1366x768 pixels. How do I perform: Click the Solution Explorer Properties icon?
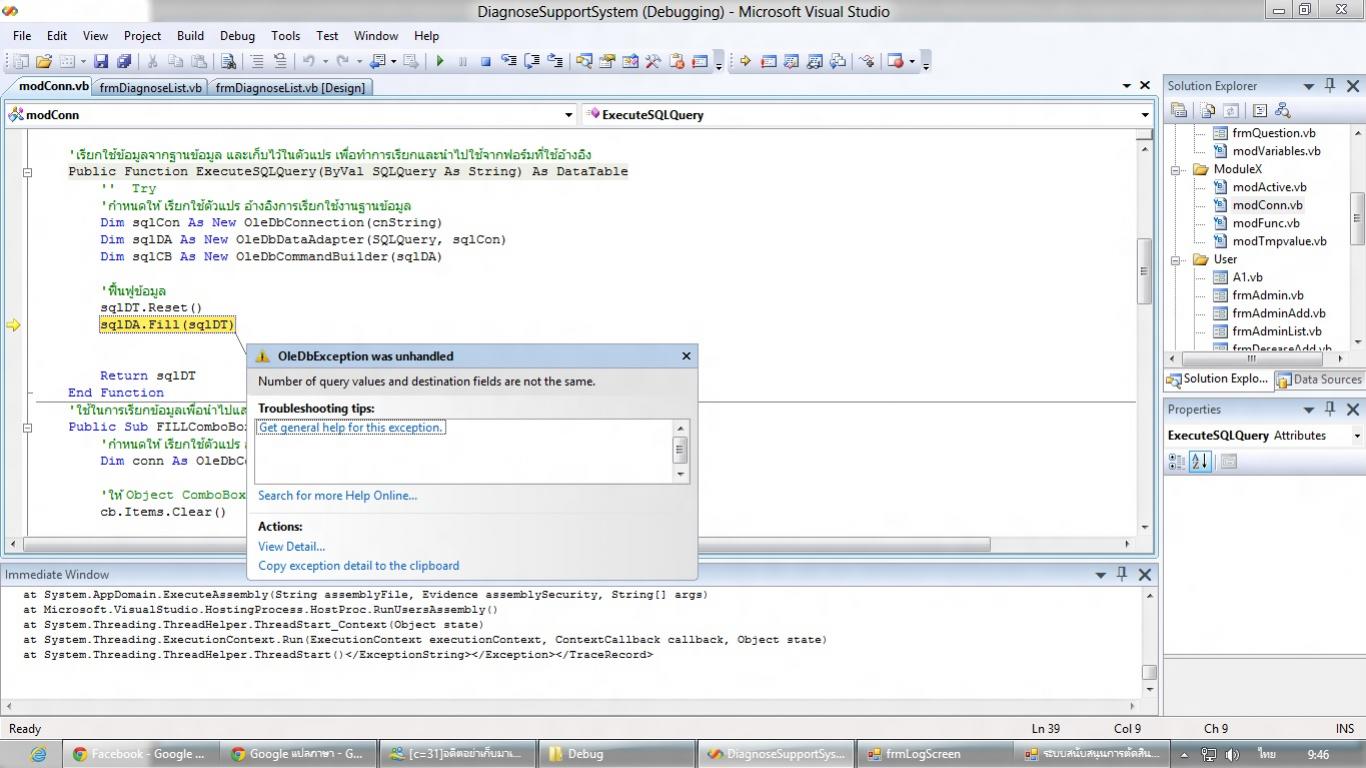pyautogui.click(x=1179, y=111)
